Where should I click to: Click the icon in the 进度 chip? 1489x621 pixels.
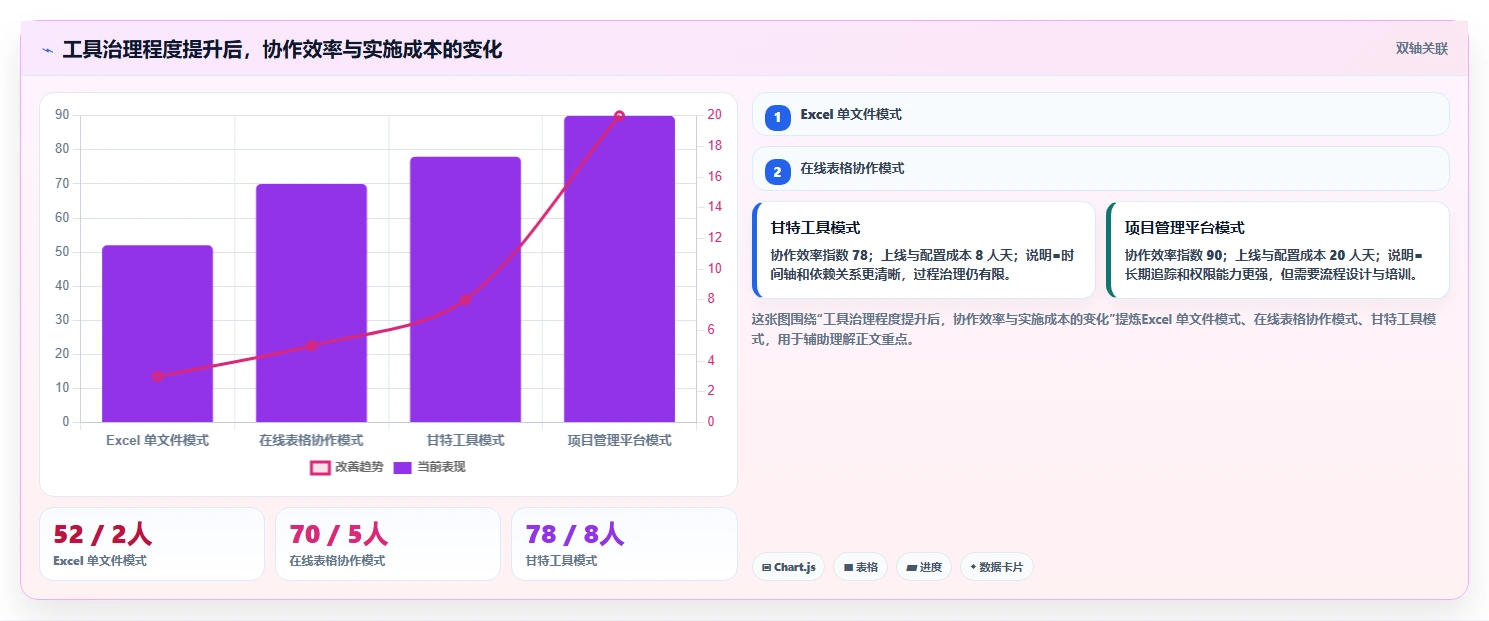click(x=911, y=567)
